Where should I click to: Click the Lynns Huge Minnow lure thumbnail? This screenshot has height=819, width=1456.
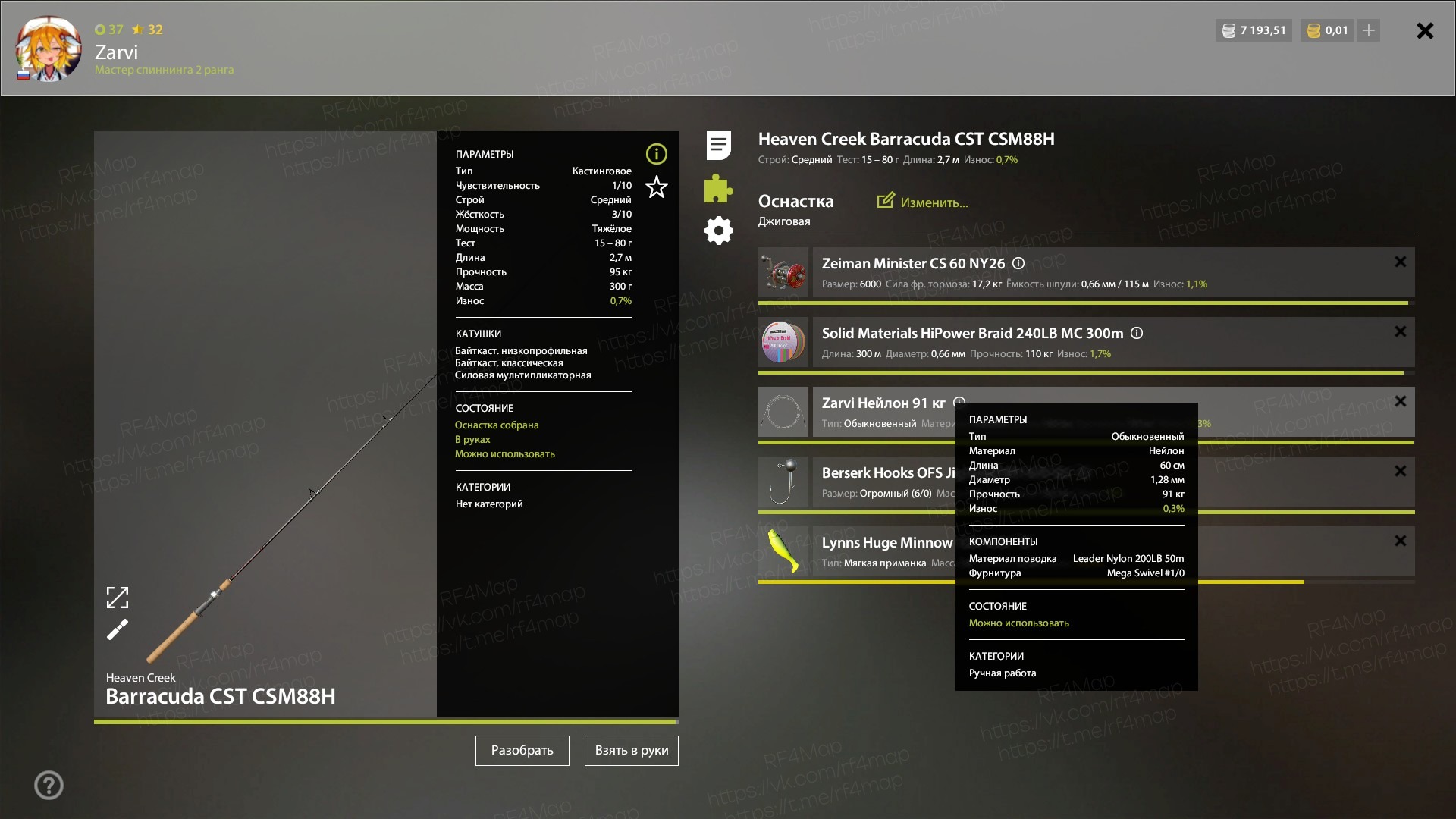tap(783, 551)
